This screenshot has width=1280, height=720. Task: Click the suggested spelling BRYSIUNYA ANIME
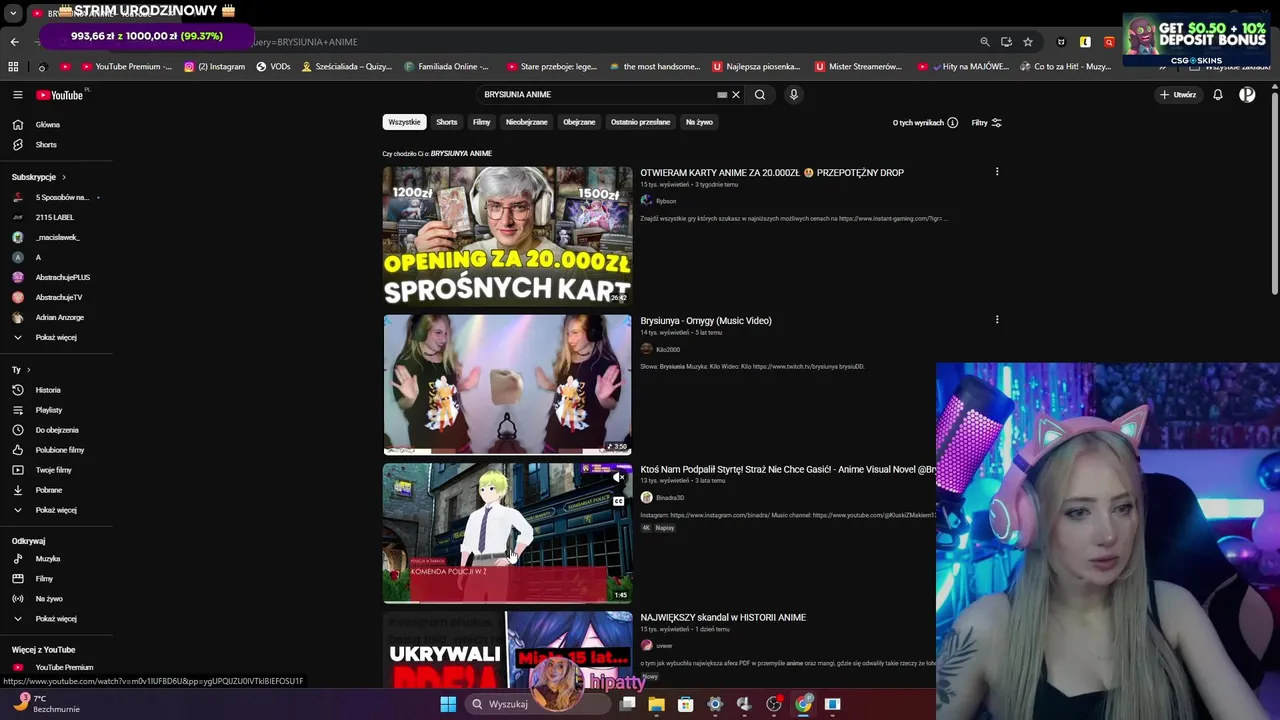click(x=461, y=154)
